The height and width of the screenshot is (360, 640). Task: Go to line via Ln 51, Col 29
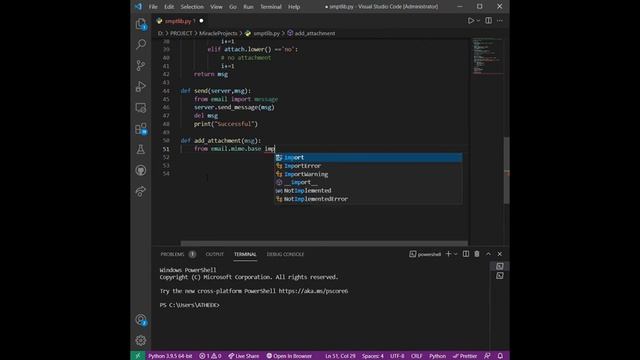[340, 356]
